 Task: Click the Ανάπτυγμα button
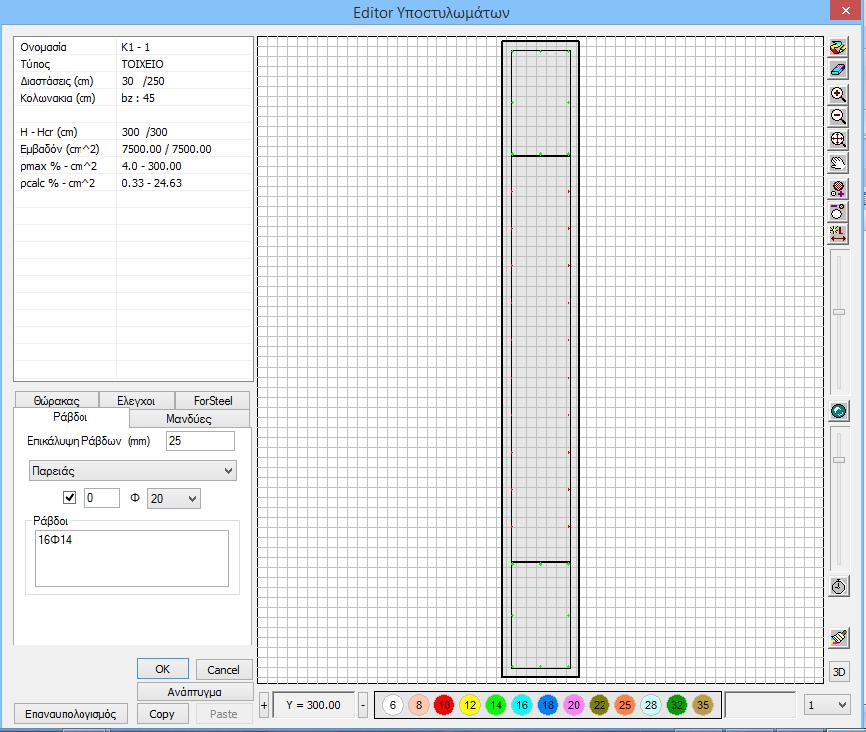click(194, 692)
